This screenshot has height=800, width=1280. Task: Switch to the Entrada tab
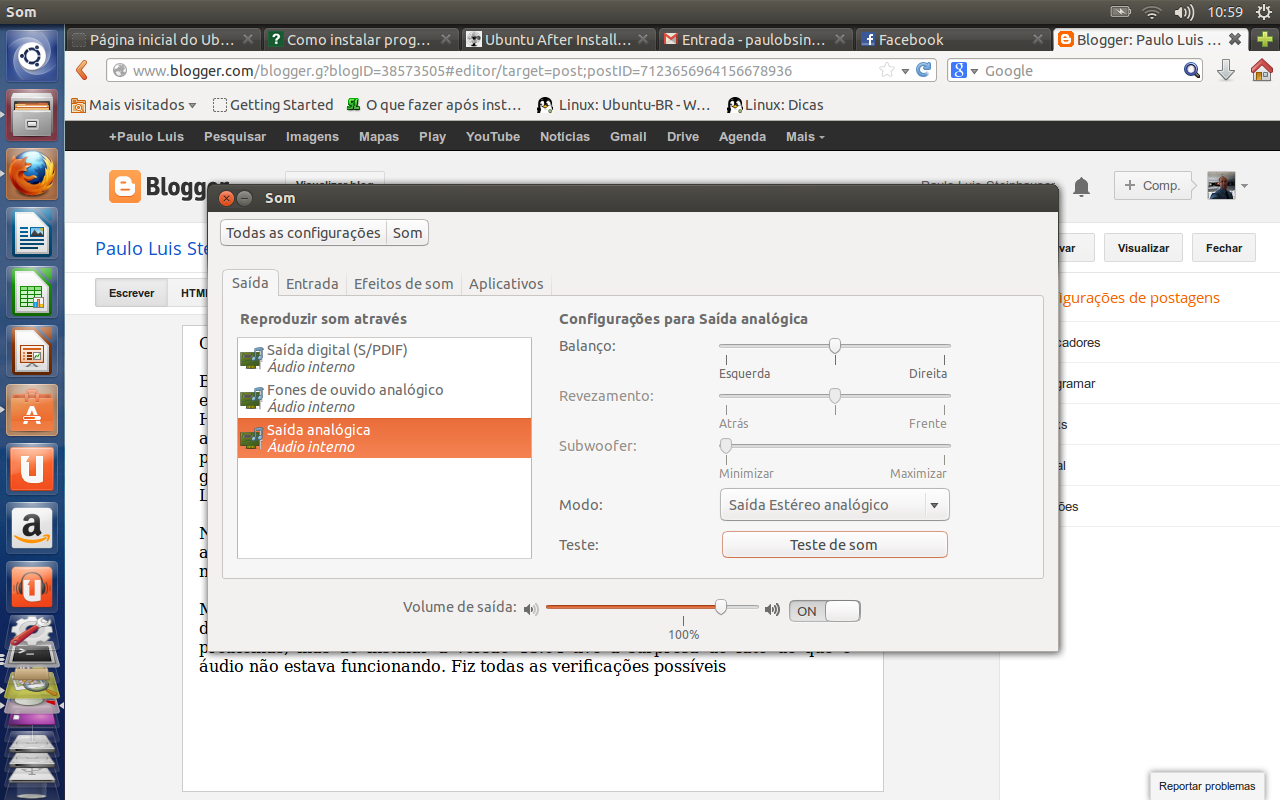pos(312,283)
